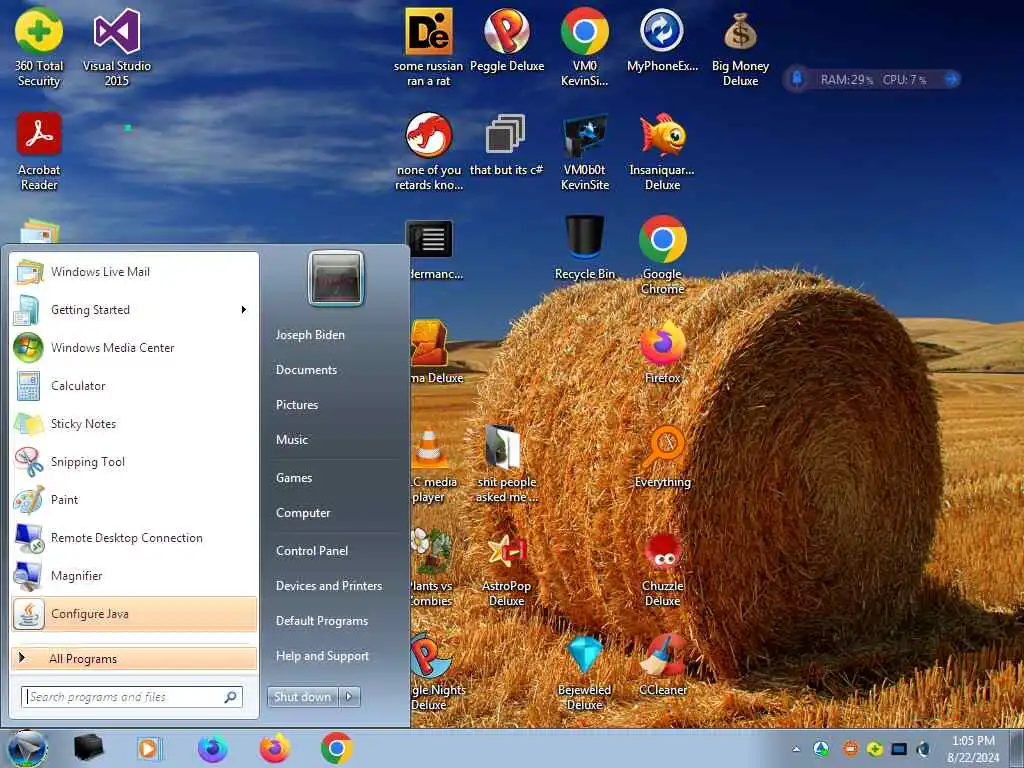
Task: Open Default Programs from Start menu
Action: pos(321,620)
